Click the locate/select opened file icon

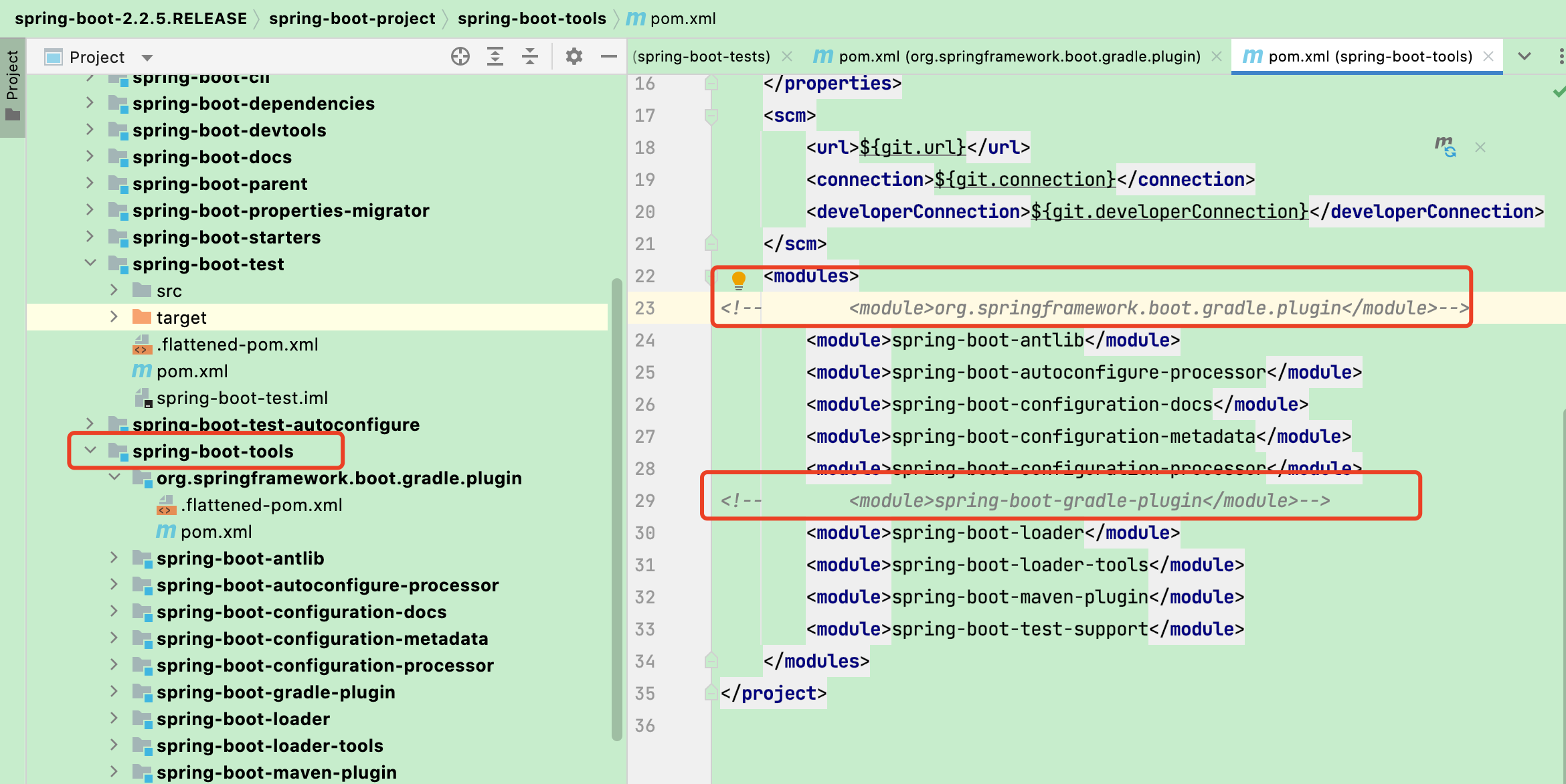460,57
